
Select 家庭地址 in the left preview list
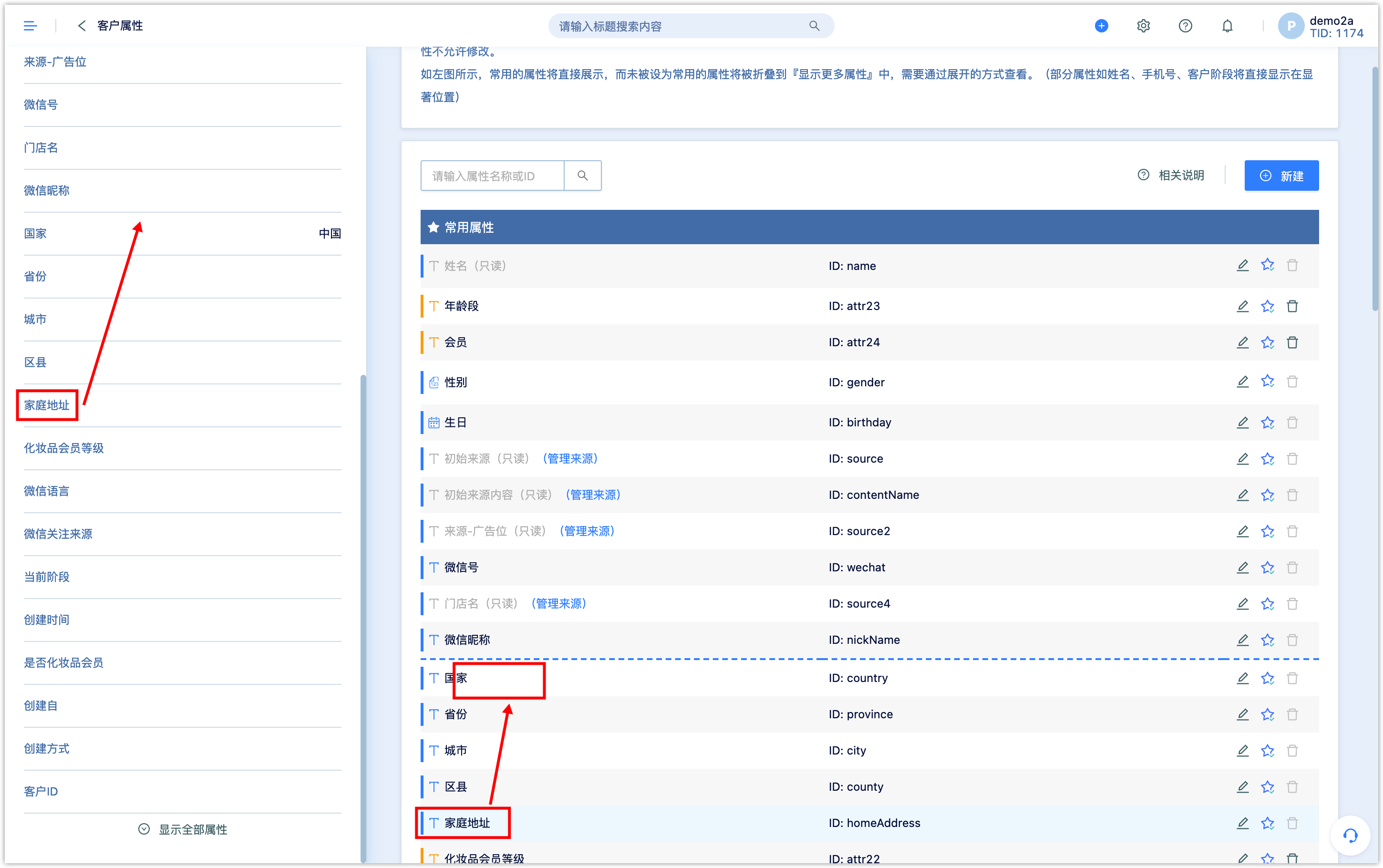[46, 405]
